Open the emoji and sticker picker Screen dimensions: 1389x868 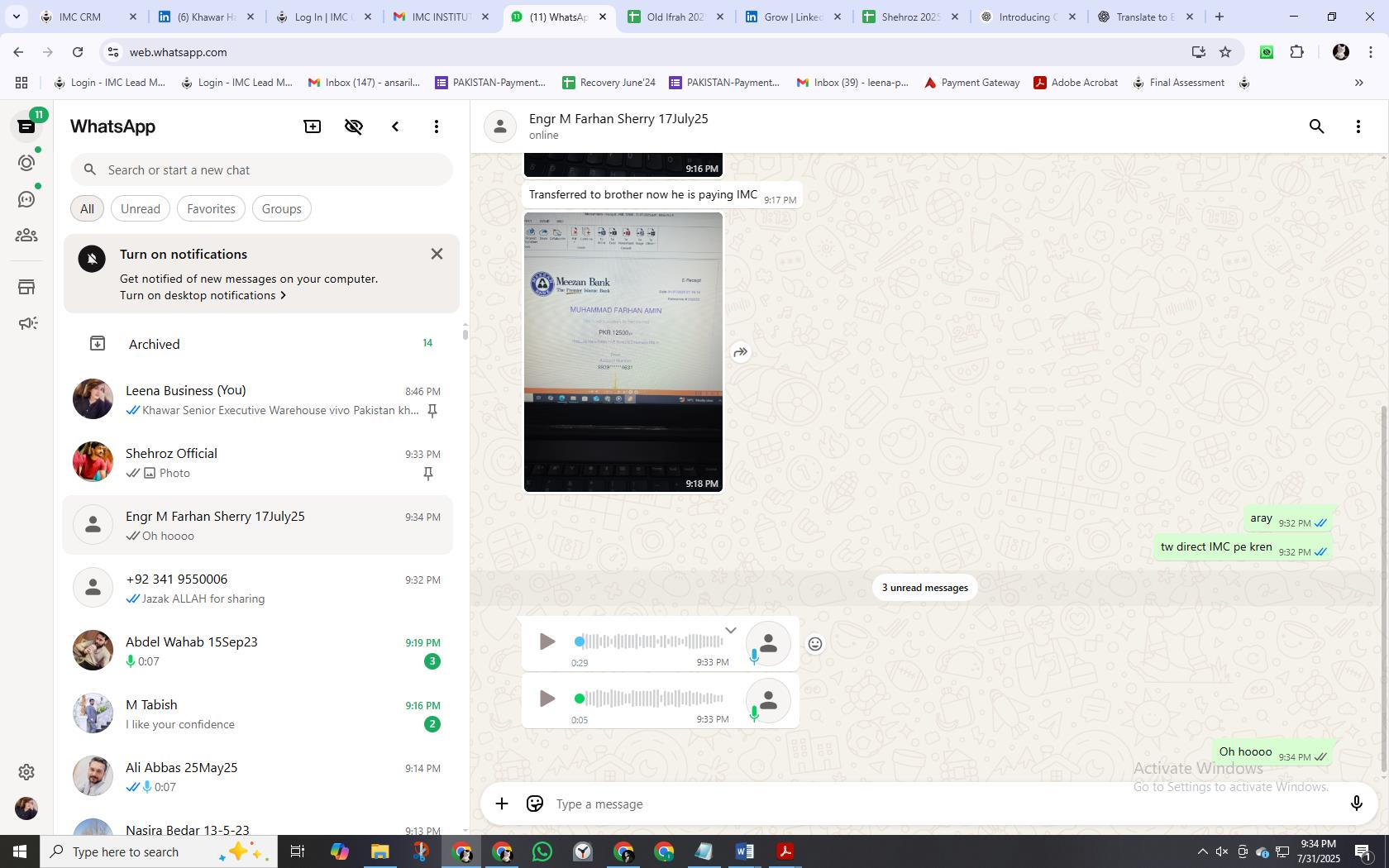[x=535, y=804]
